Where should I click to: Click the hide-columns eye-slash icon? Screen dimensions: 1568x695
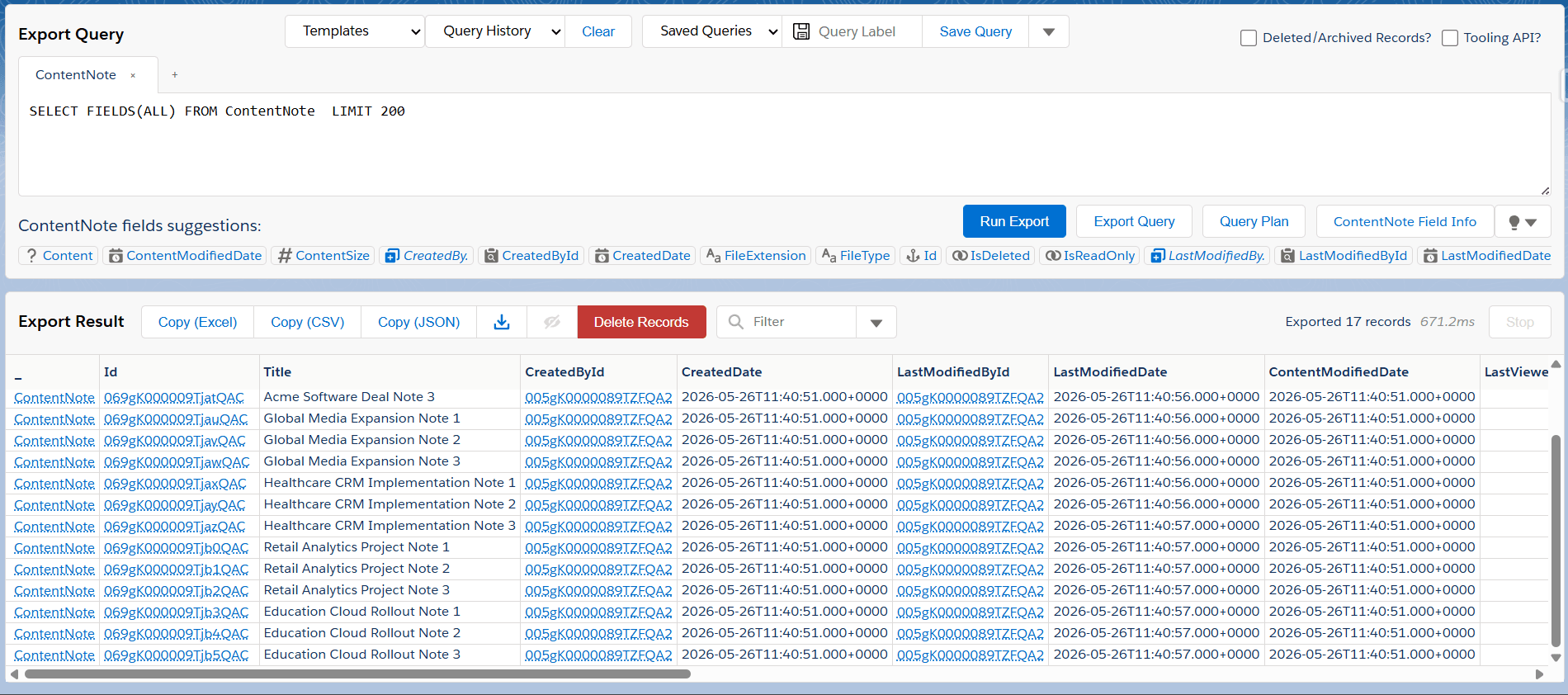[x=552, y=322]
